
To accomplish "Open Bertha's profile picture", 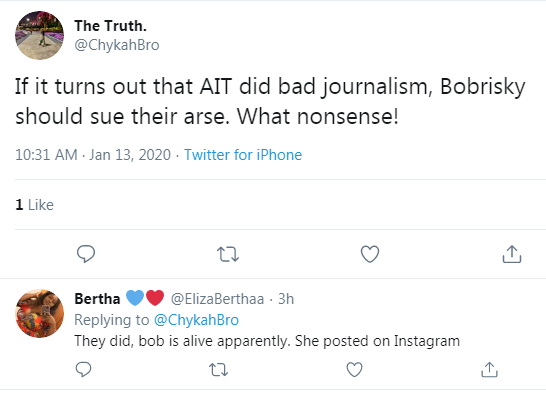I will (x=39, y=313).
